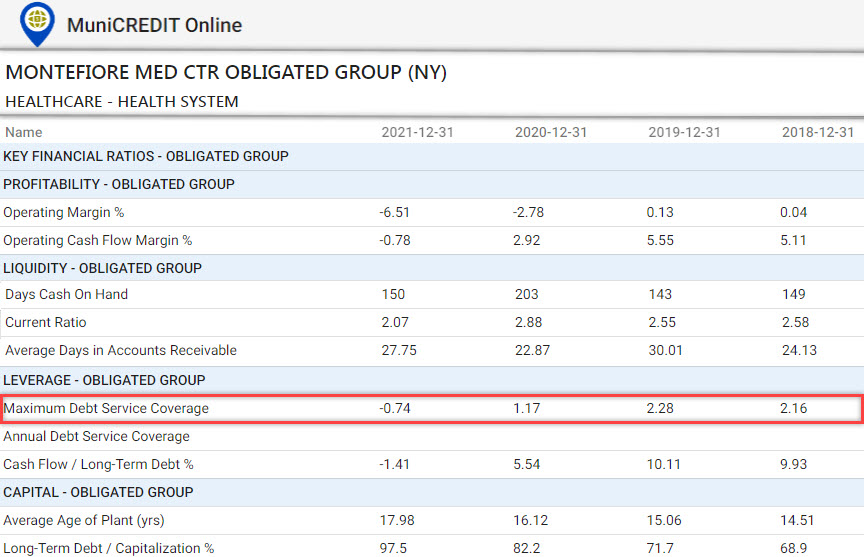
Task: Click Average Age of Plant value 17.98
Action: point(397,521)
